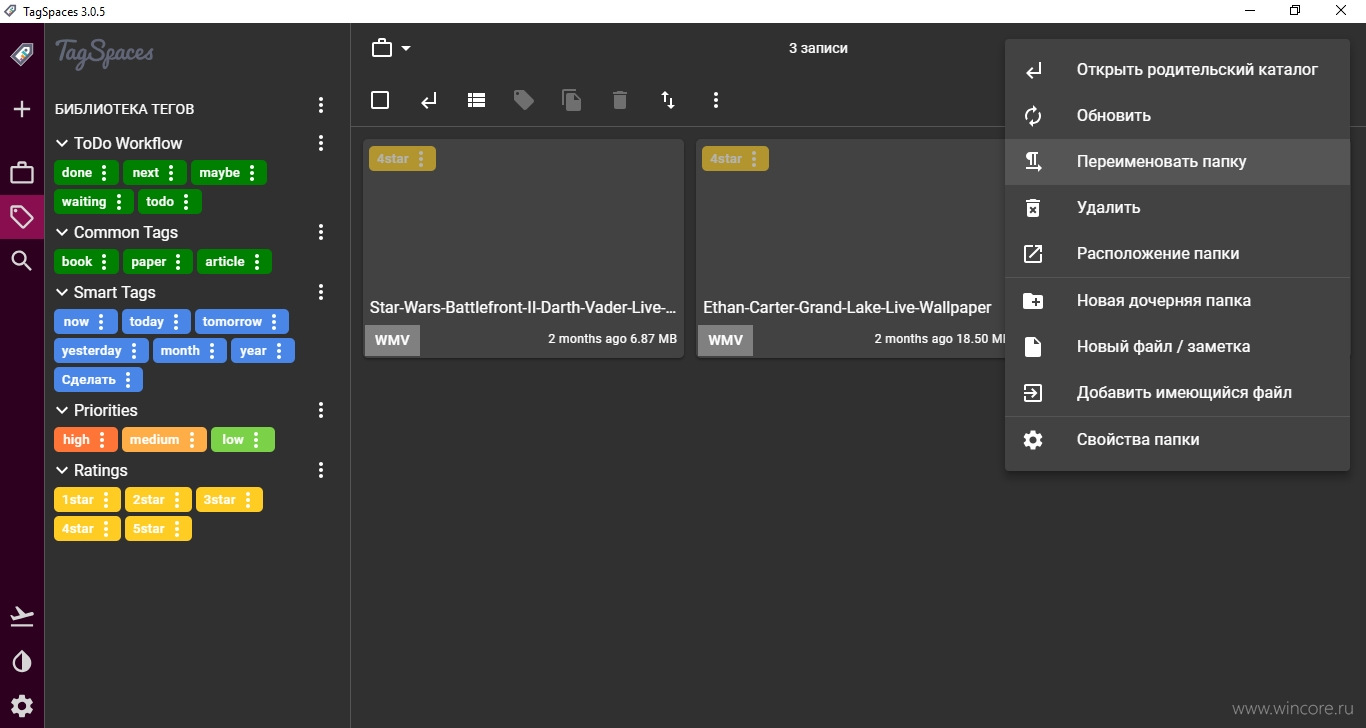Choose 'Обновить' from the context menu

pyautogui.click(x=1177, y=116)
